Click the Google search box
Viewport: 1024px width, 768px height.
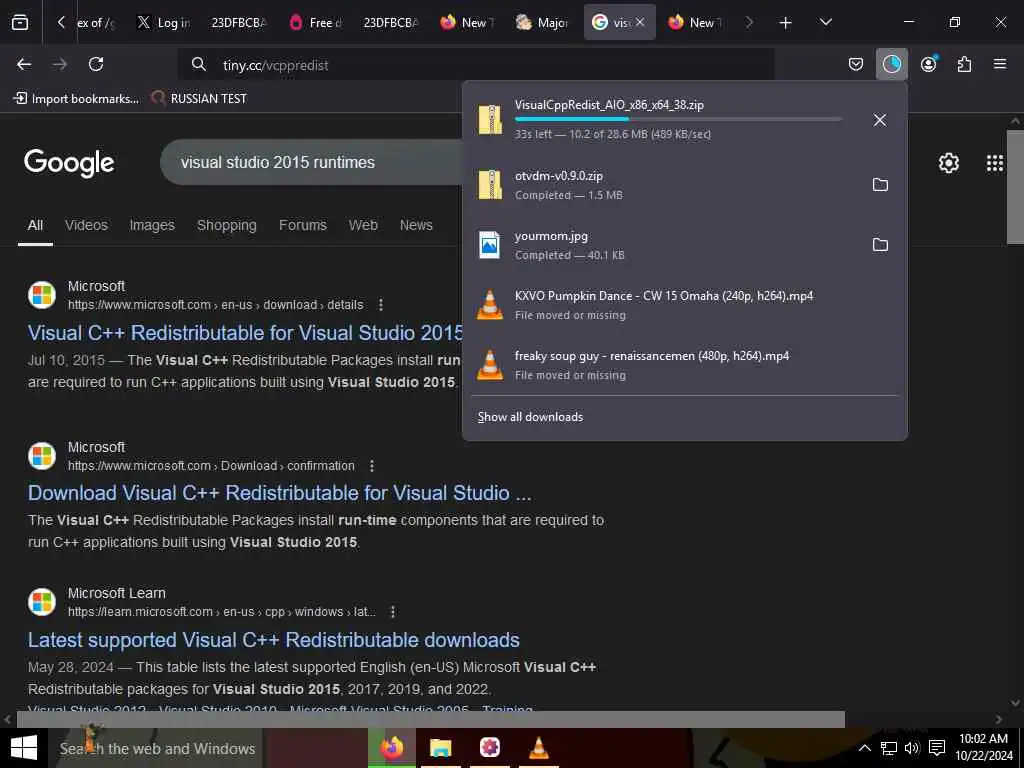point(312,162)
